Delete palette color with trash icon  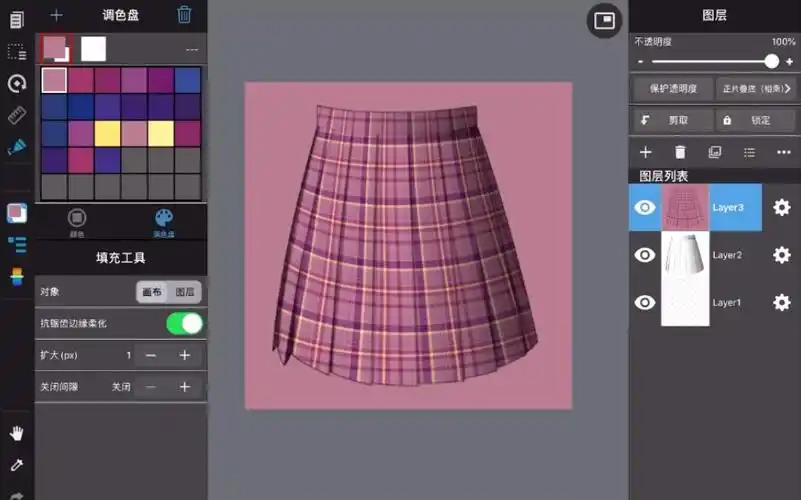[x=184, y=14]
